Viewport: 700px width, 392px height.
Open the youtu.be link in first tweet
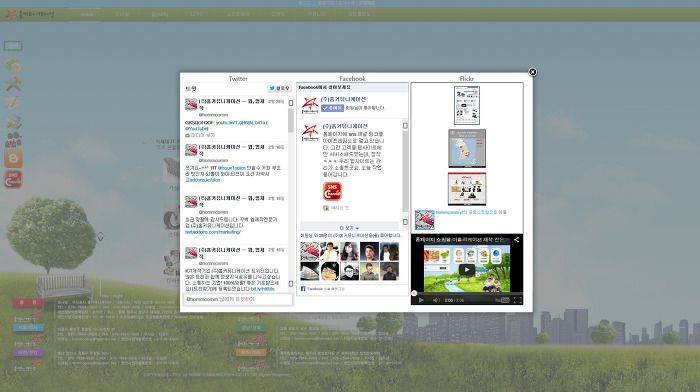point(240,122)
